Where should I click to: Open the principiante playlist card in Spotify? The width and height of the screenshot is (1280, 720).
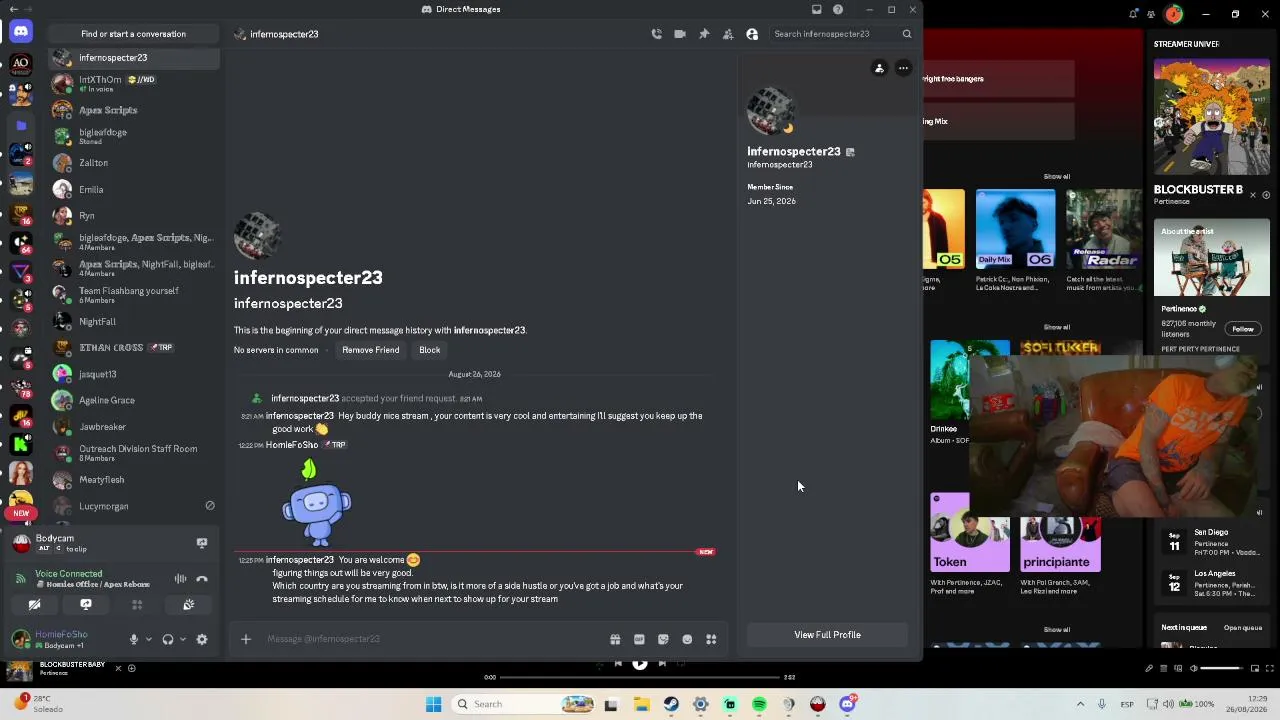tap(1060, 545)
